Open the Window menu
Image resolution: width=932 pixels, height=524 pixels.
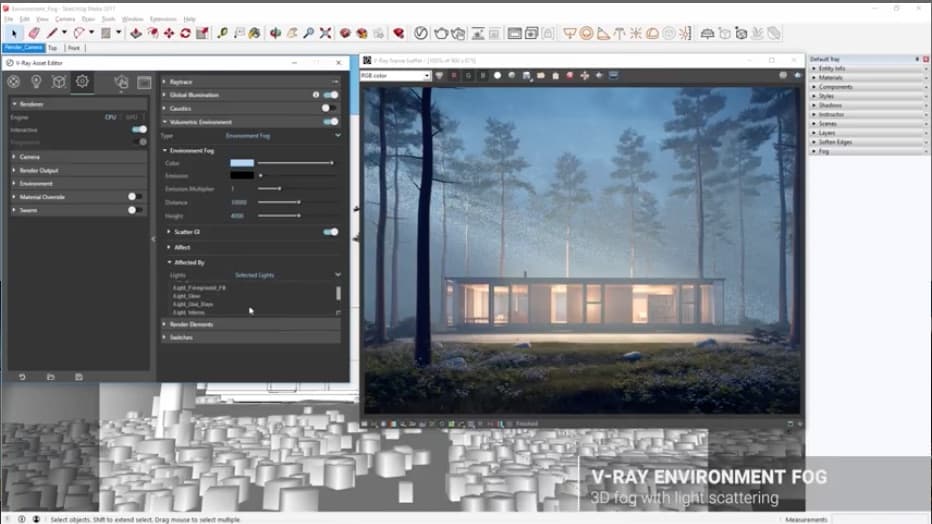click(x=133, y=19)
